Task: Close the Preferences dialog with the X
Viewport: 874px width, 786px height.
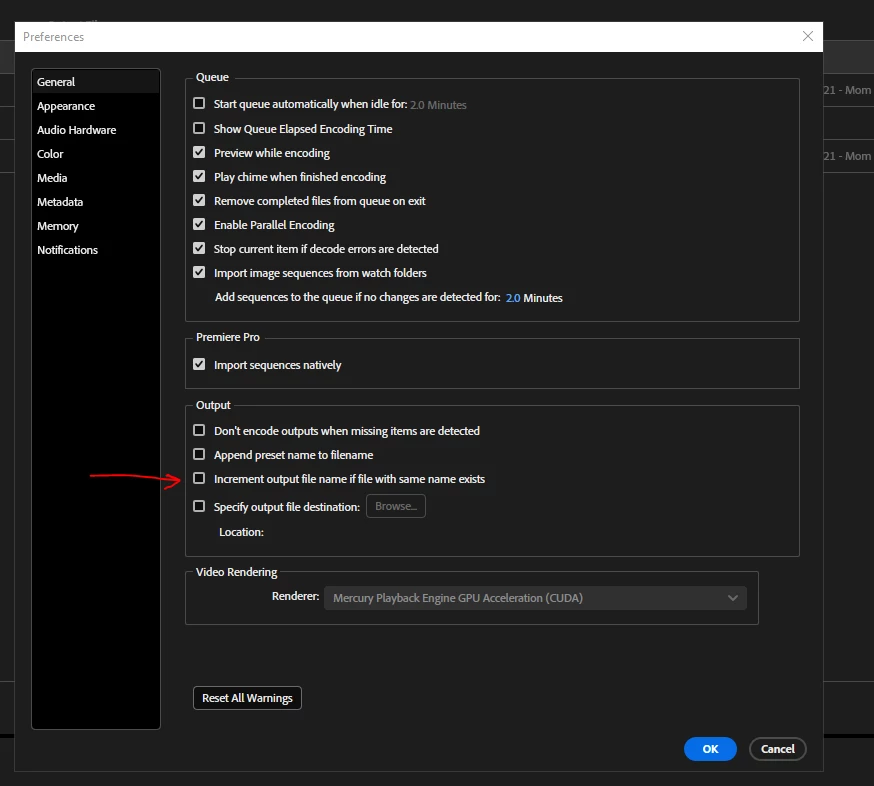Action: tap(807, 36)
